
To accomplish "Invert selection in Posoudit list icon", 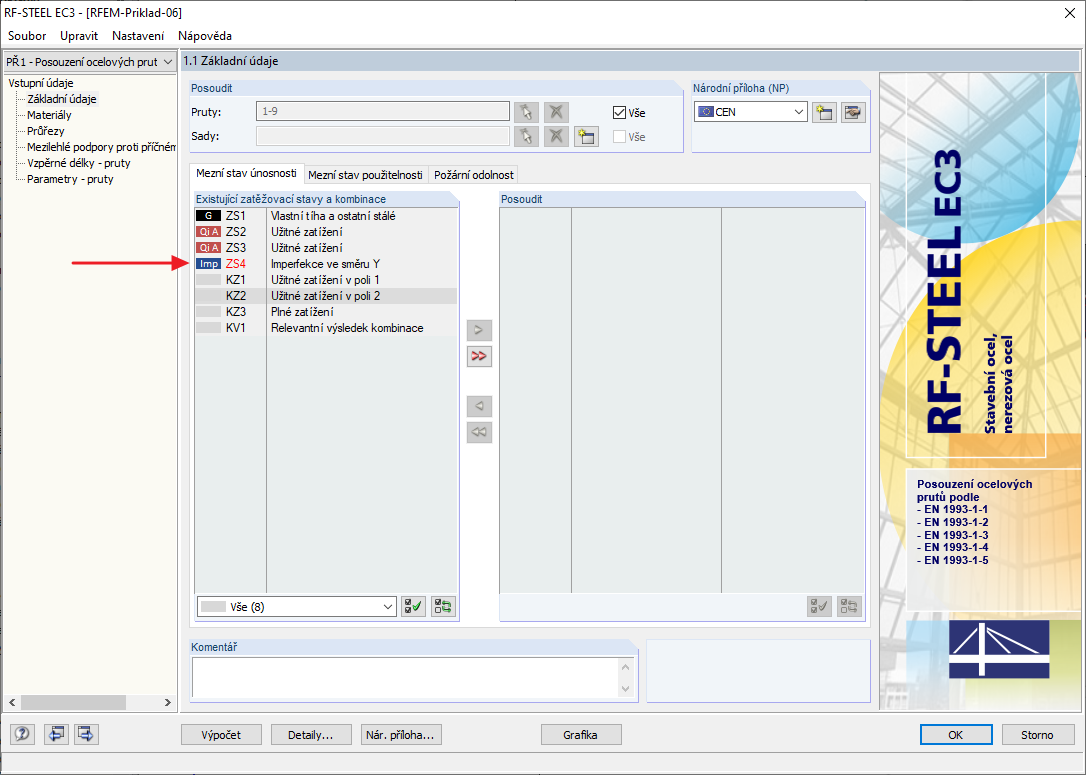I will 849,607.
